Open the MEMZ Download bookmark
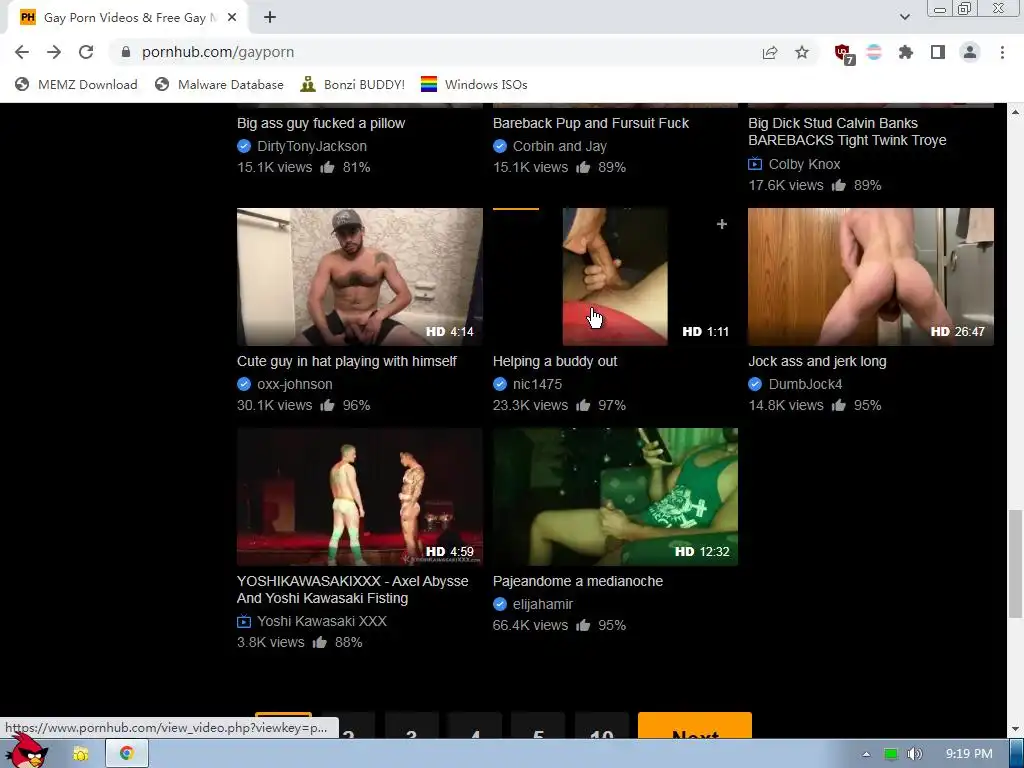 (76, 84)
